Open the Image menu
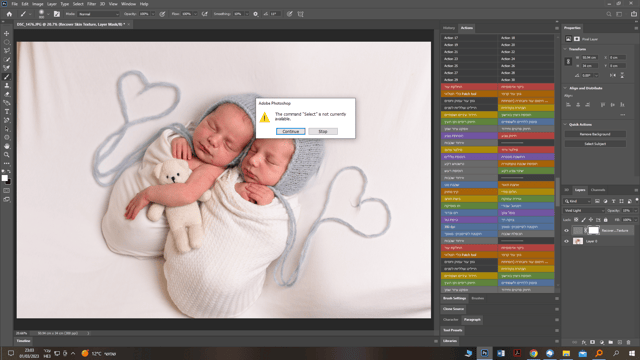The height and width of the screenshot is (360, 640). pos(38,4)
